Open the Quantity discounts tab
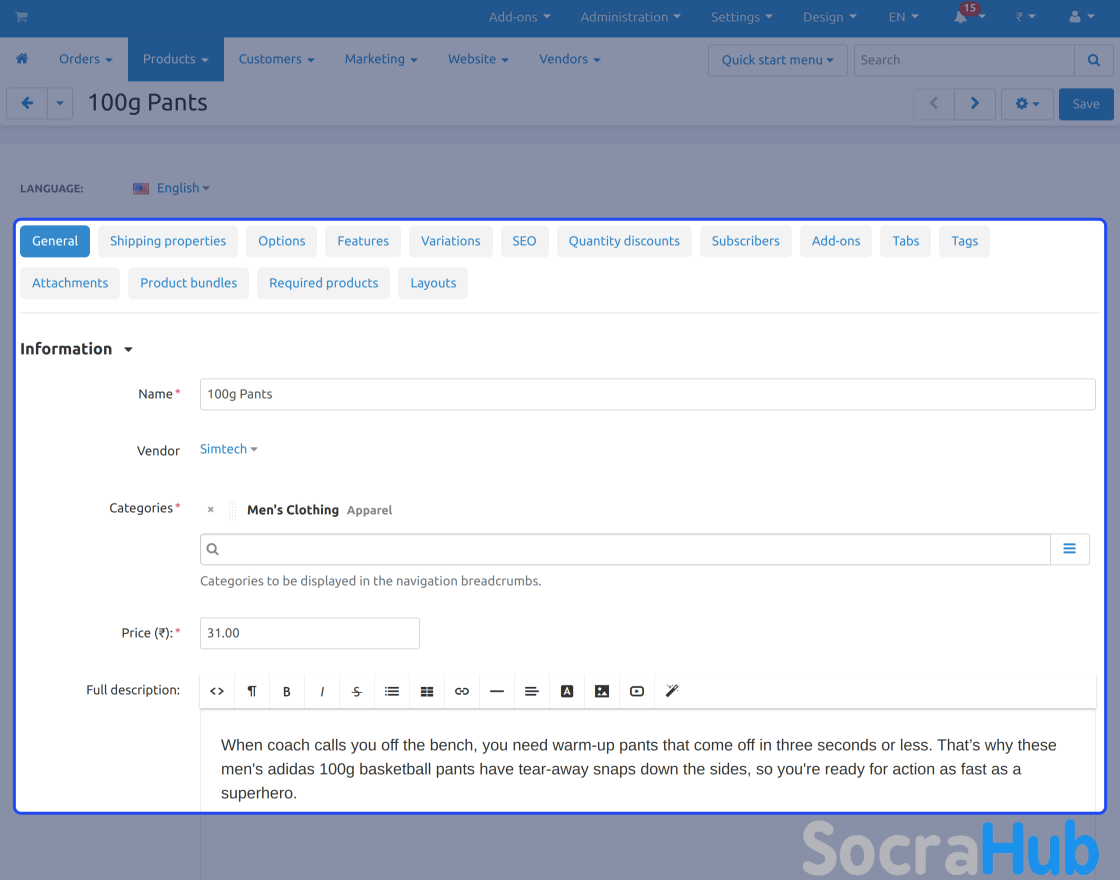This screenshot has height=880, width=1120. [624, 241]
